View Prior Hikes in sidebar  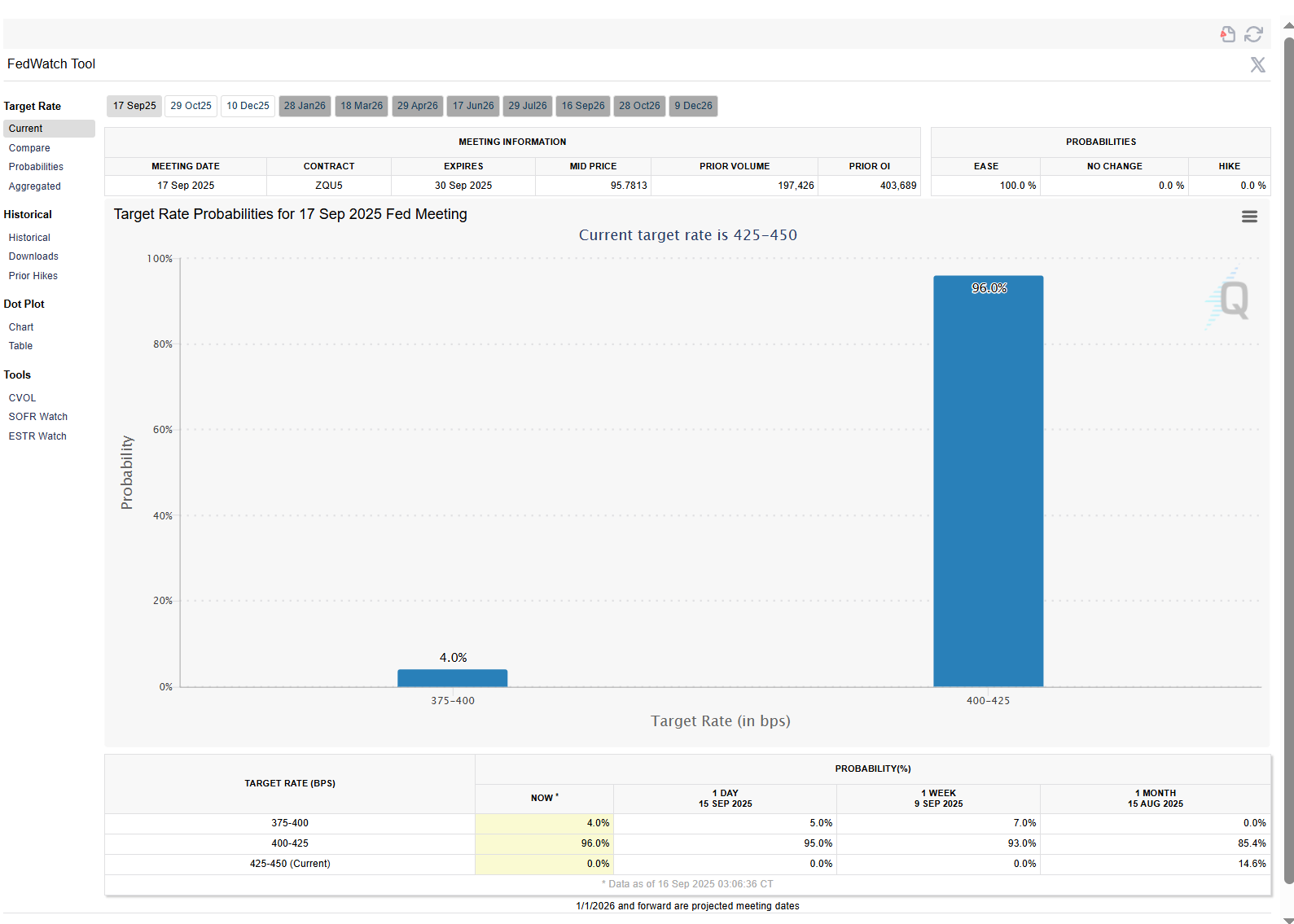33,276
